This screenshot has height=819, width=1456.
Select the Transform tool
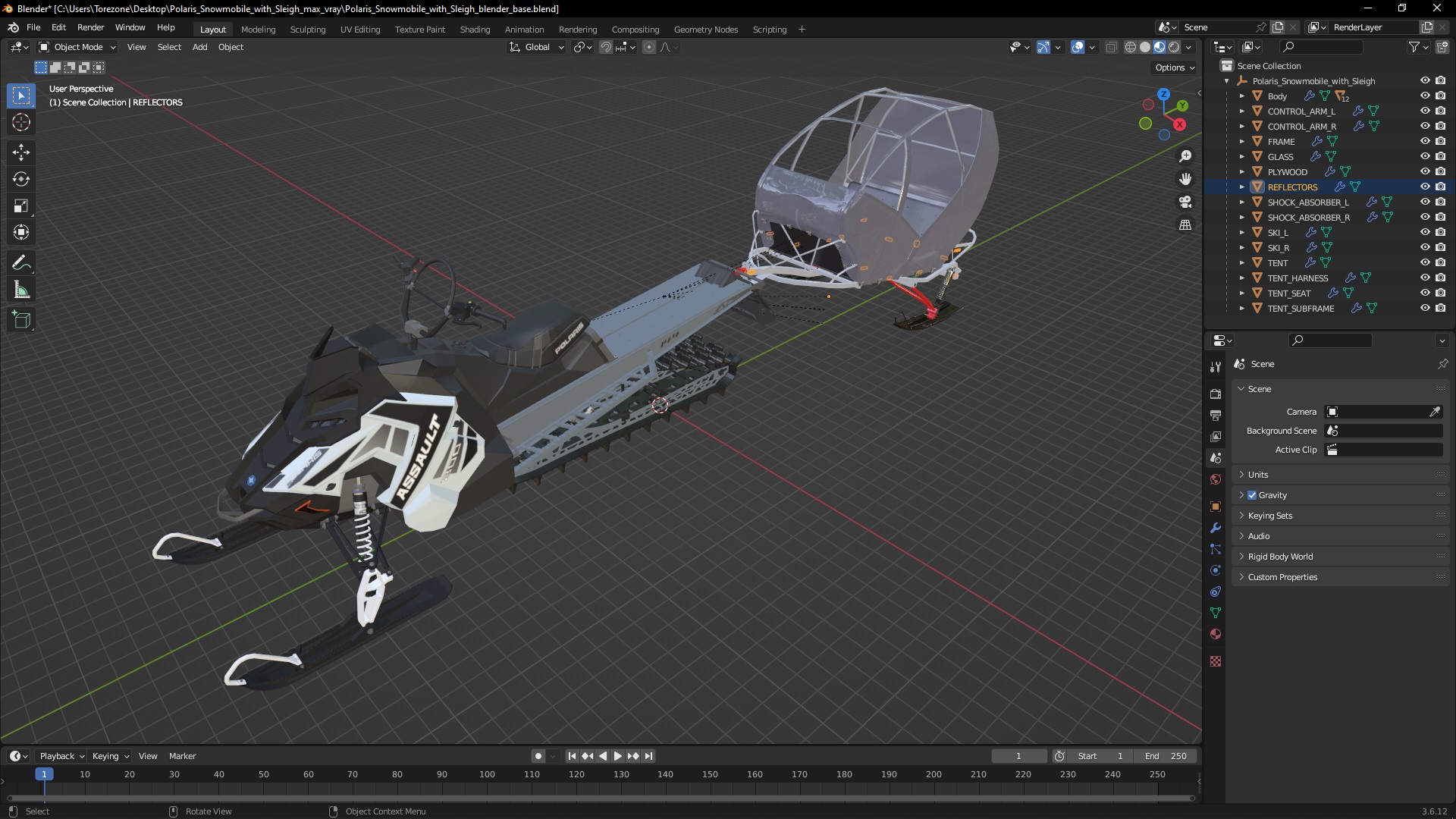(x=21, y=232)
